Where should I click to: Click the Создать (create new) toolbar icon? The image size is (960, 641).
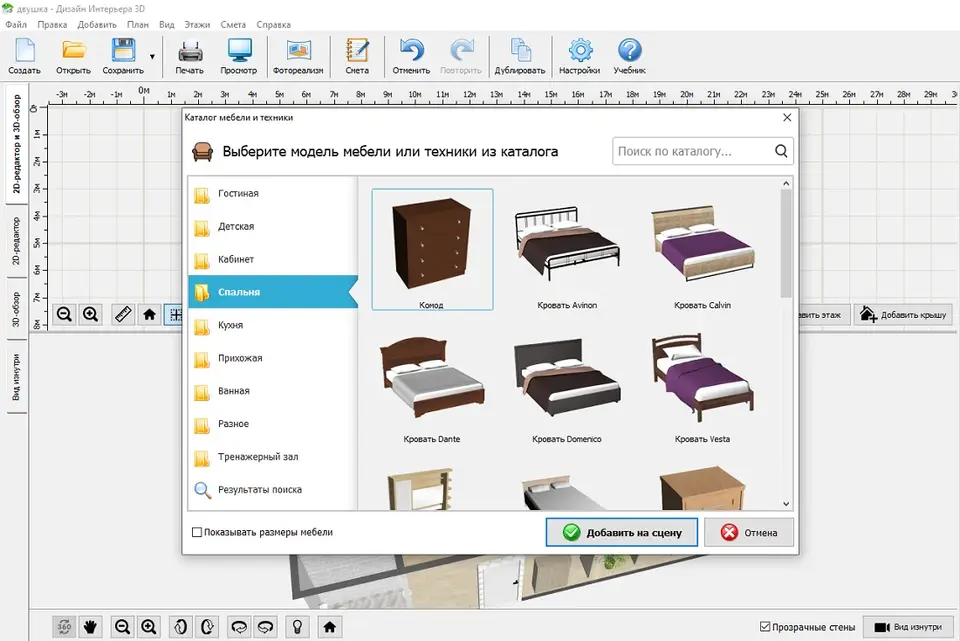coord(24,56)
